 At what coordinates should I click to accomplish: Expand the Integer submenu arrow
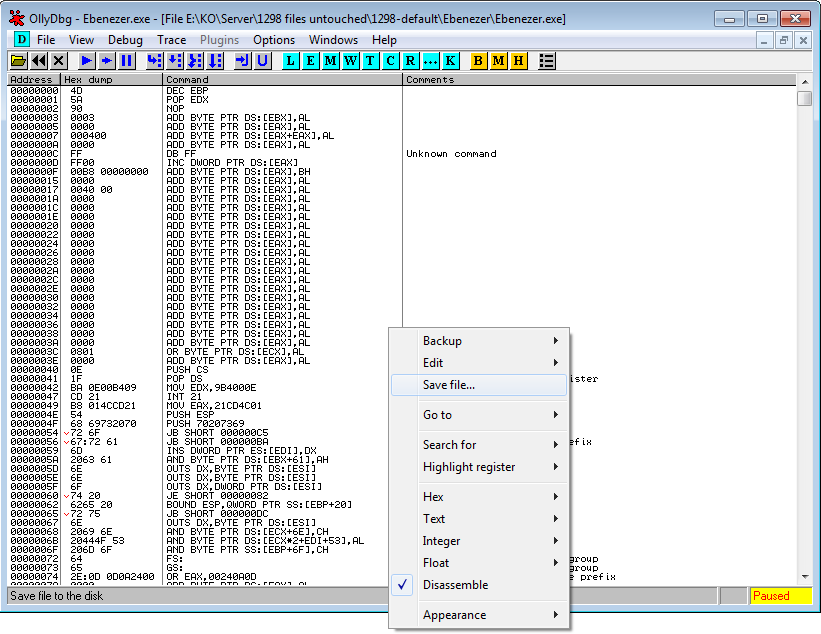click(556, 541)
